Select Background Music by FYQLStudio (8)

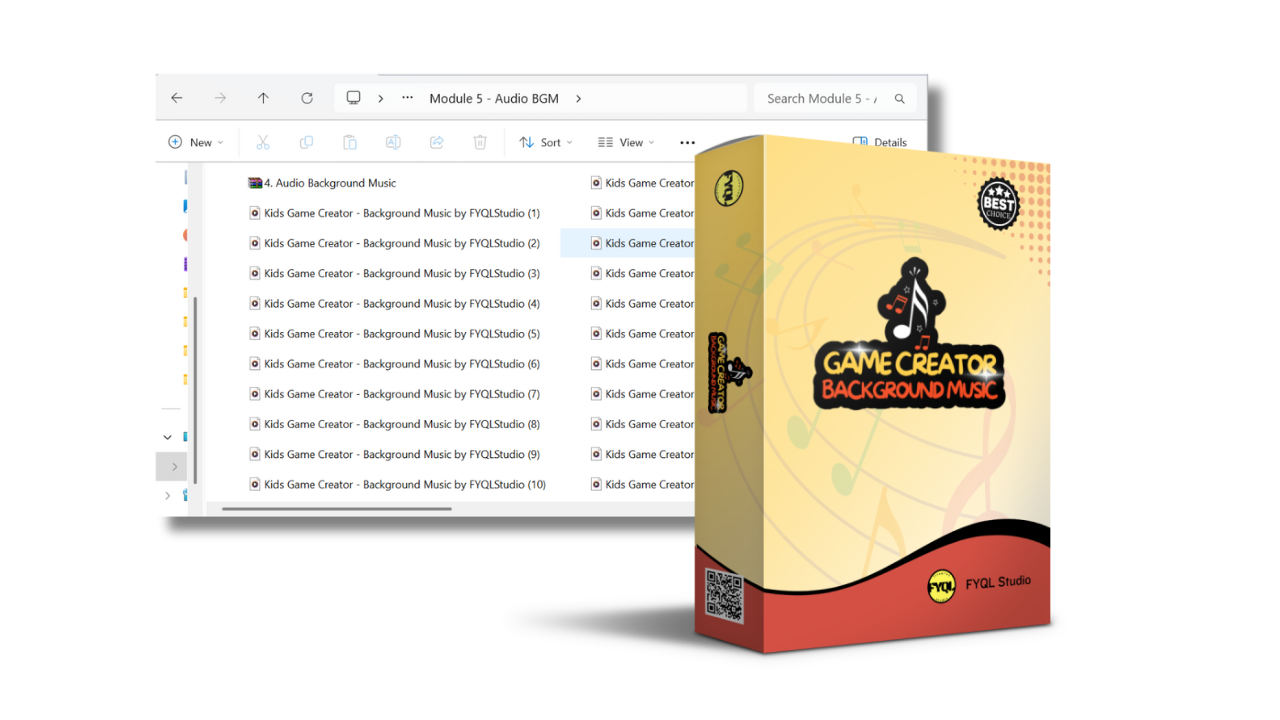pyautogui.click(x=394, y=423)
